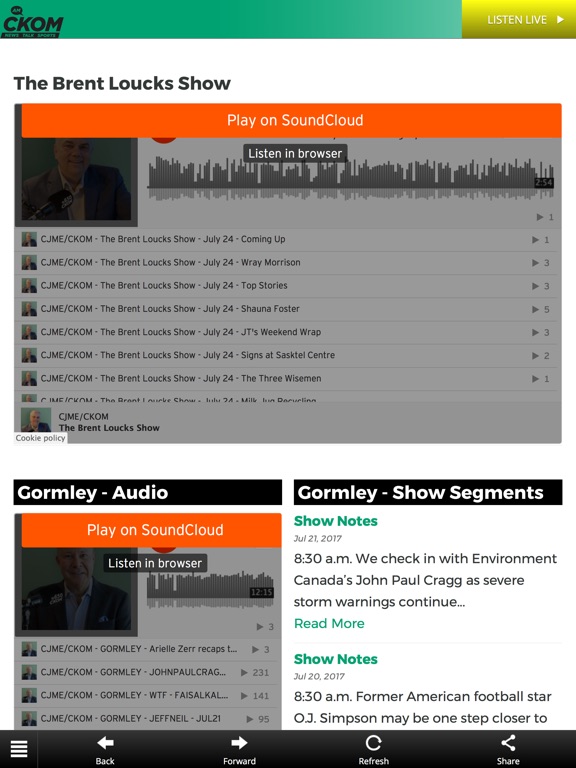
Task: Click the Listen Live play button
Action: point(519,20)
